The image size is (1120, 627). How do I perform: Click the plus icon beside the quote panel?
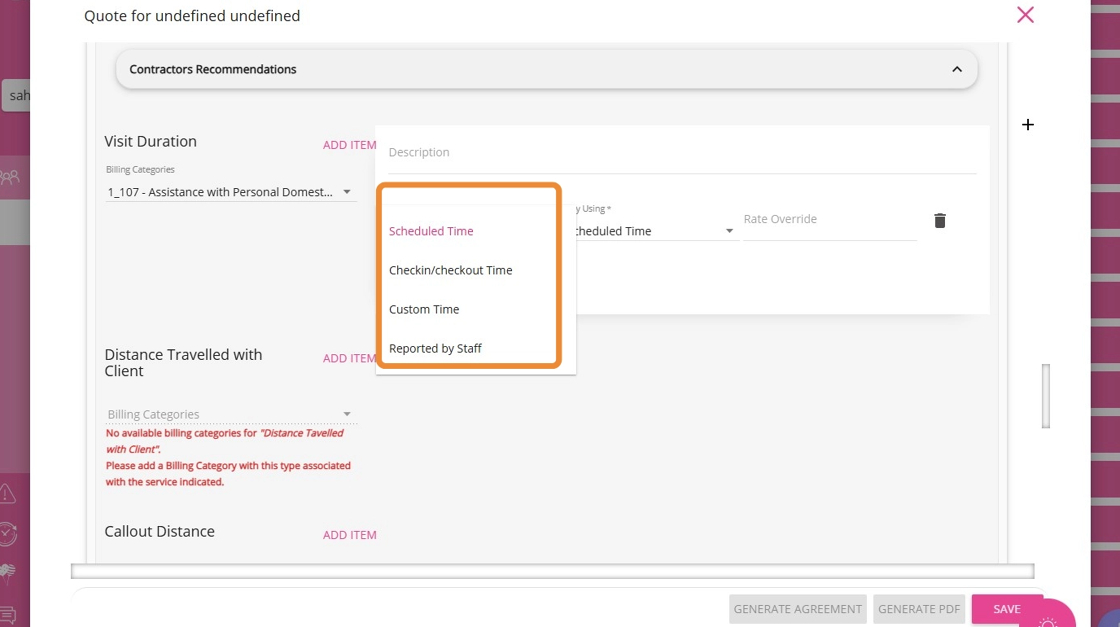(x=1028, y=125)
